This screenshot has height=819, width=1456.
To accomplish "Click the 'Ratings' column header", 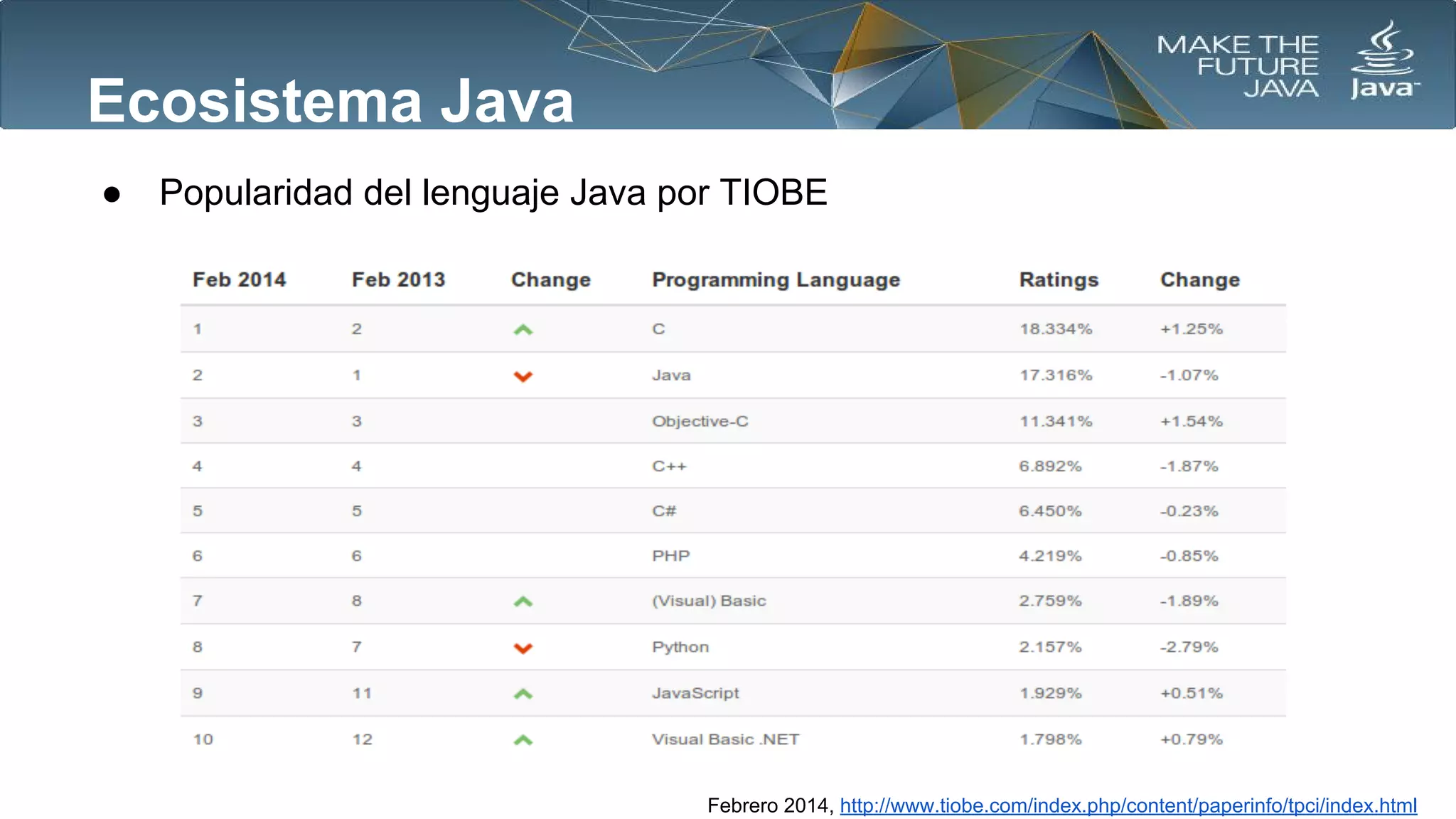I will [1059, 280].
